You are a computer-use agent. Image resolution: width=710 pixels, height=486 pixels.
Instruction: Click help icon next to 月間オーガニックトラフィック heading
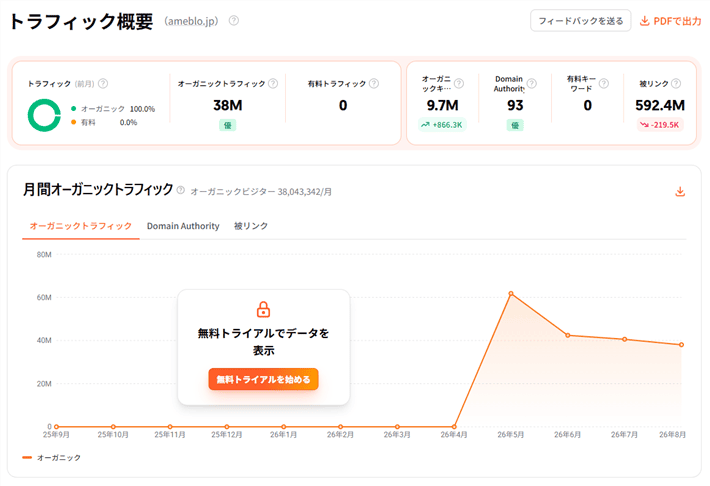pyautogui.click(x=181, y=190)
